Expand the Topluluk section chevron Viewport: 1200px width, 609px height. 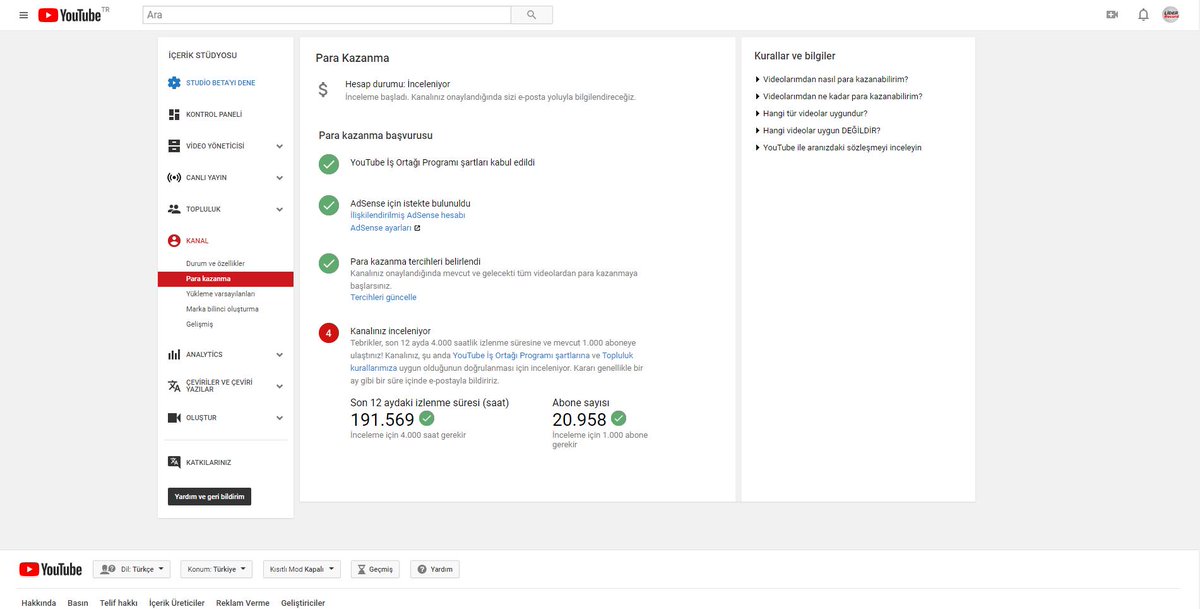pos(279,210)
